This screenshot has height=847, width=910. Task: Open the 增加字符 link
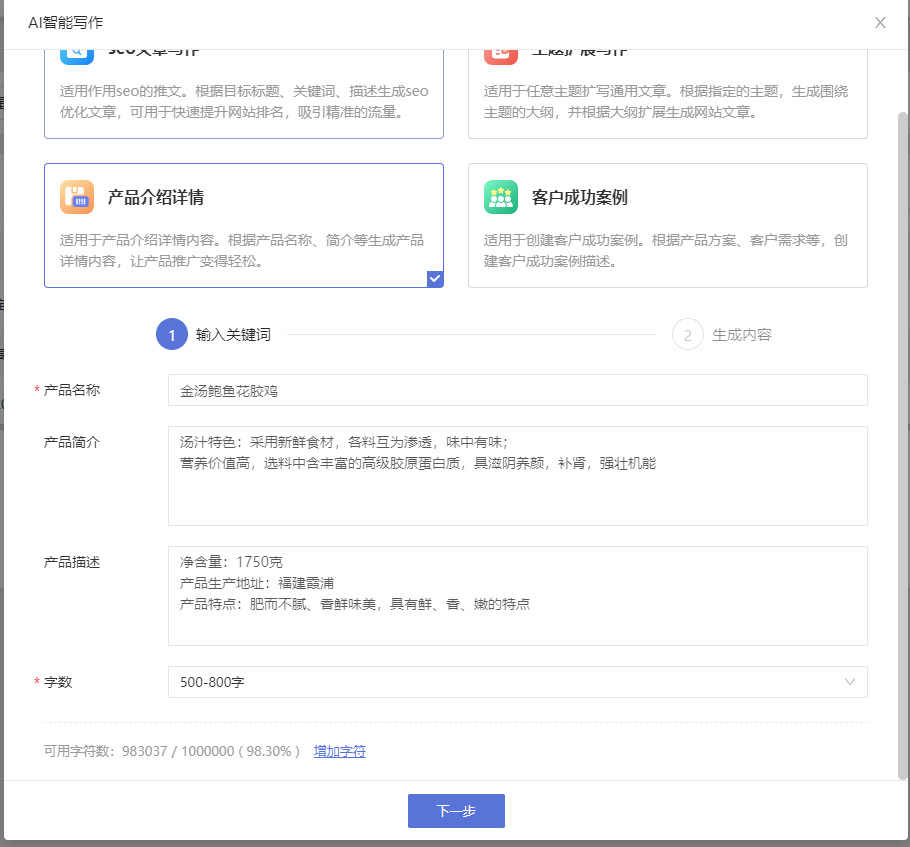(340, 751)
